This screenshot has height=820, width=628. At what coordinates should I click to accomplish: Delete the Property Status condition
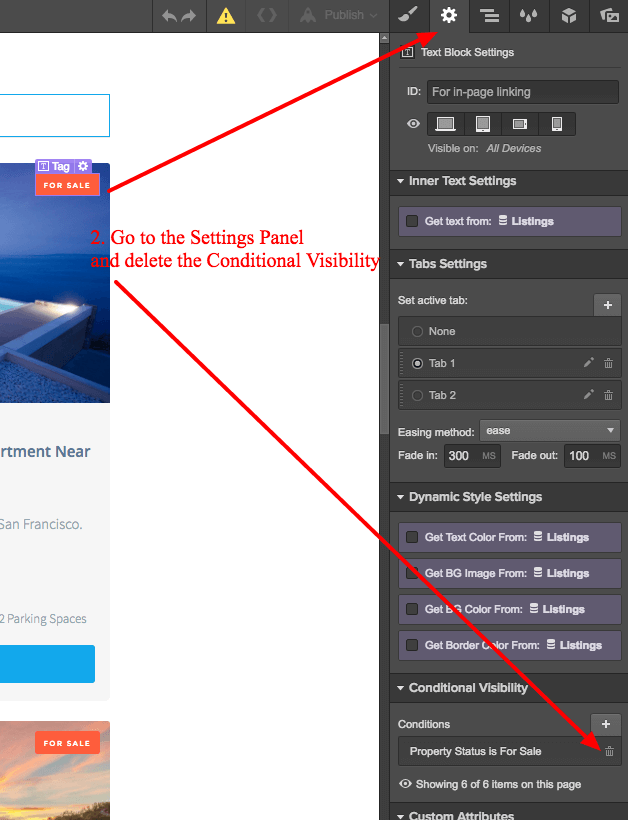point(609,751)
